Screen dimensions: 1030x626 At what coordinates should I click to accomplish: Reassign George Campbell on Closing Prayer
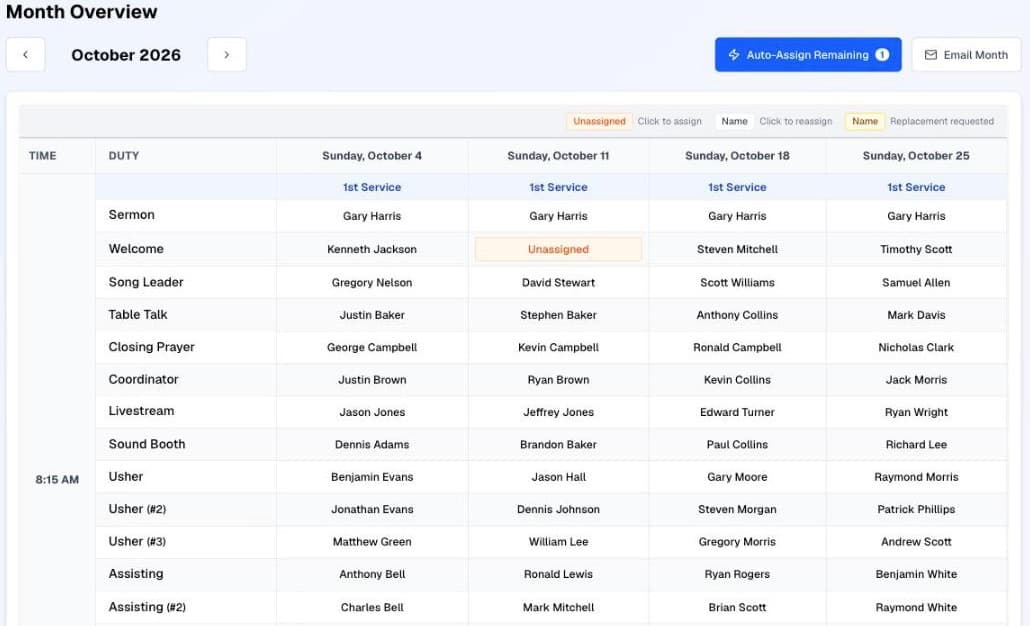(372, 347)
